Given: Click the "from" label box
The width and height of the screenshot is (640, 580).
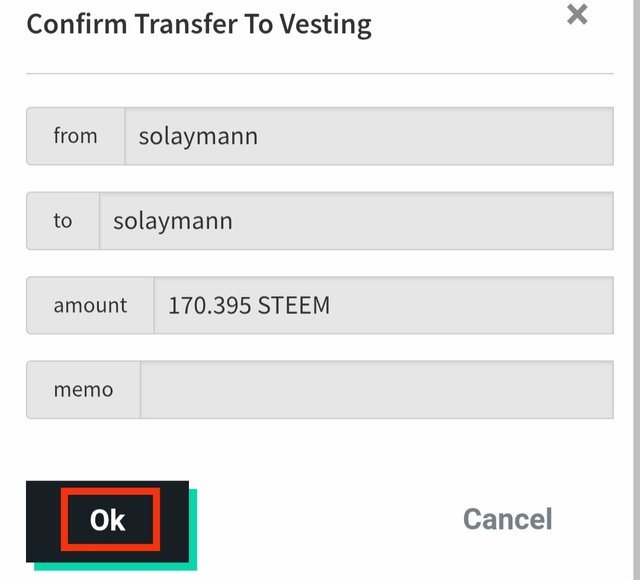Looking at the screenshot, I should tap(76, 136).
